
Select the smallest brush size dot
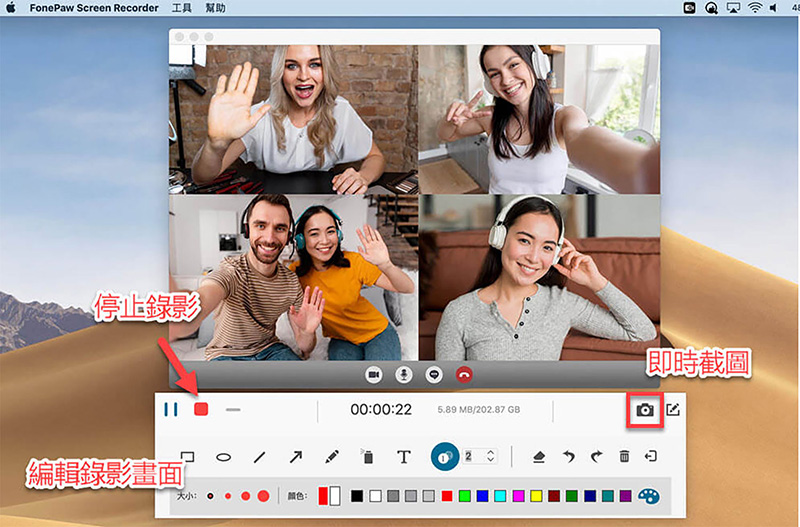[211, 496]
